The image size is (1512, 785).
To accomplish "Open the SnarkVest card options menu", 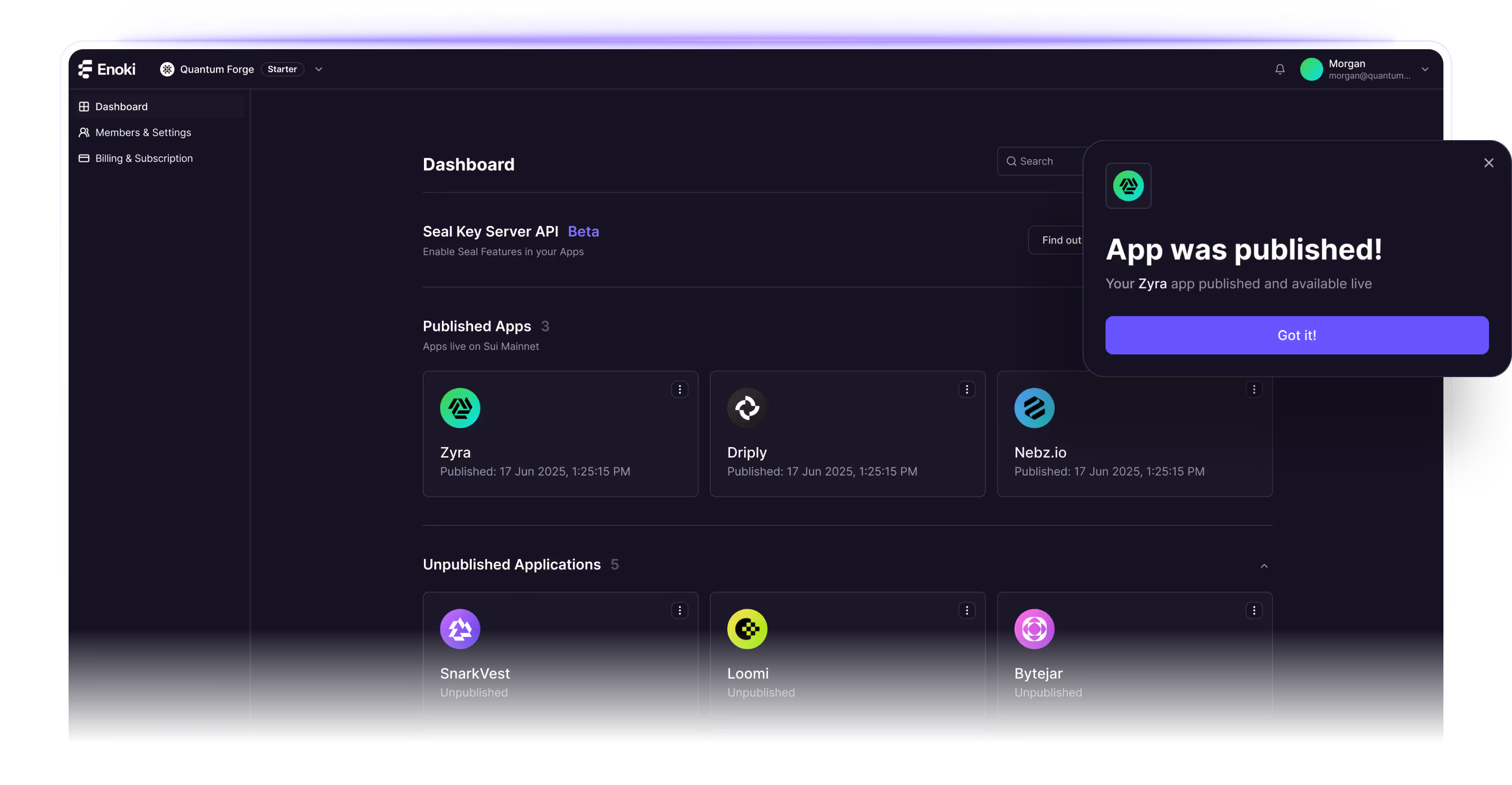I will [x=679, y=611].
